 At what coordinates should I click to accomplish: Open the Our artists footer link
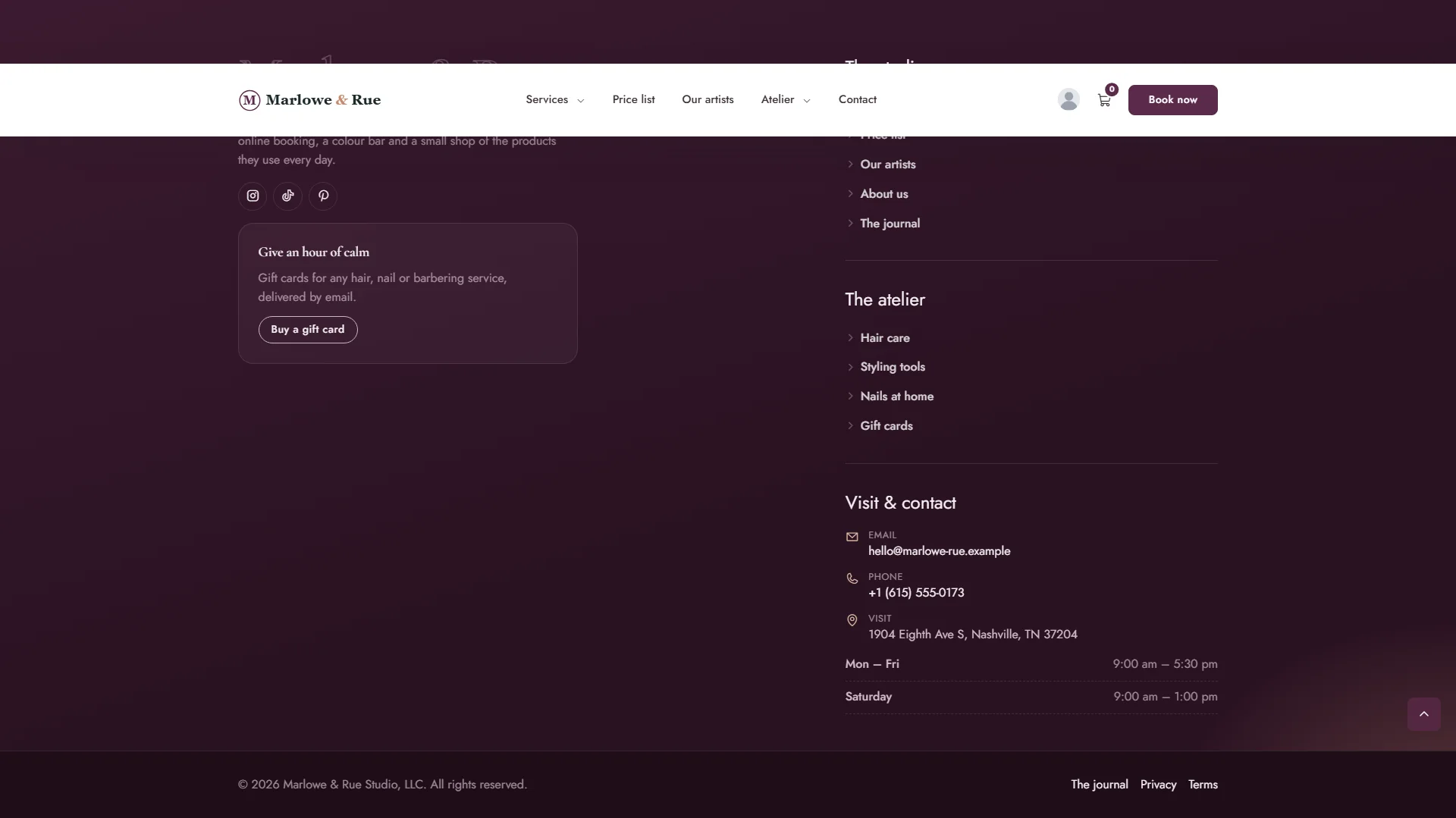coord(887,165)
